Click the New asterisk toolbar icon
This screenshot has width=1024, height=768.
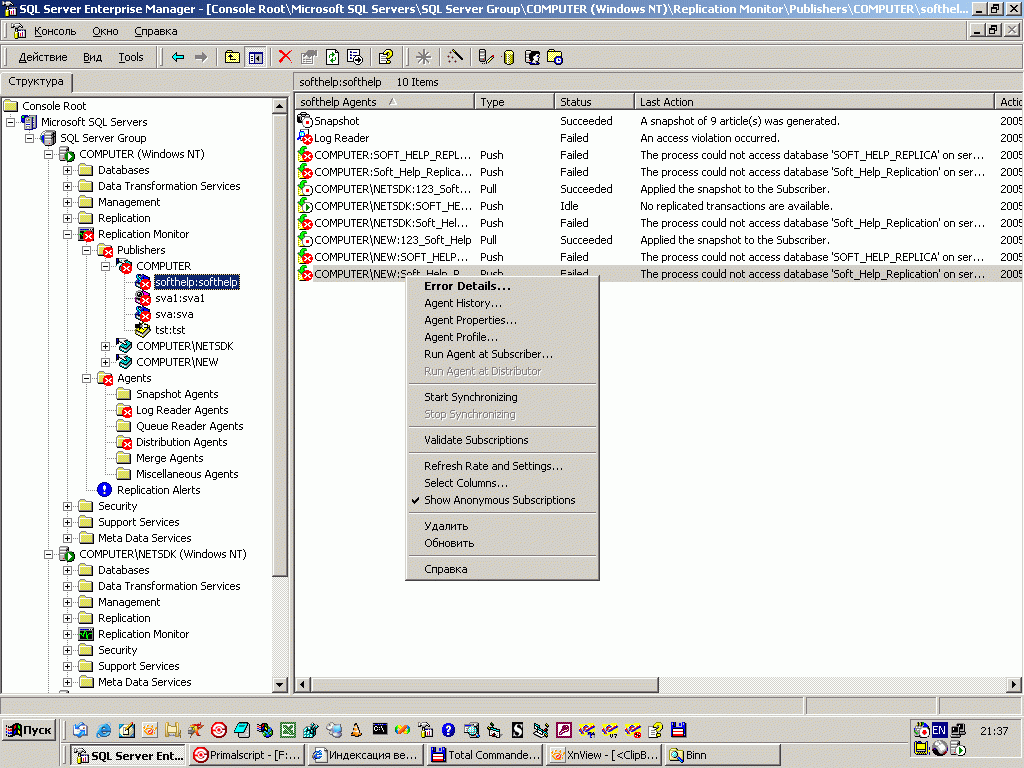click(x=423, y=57)
